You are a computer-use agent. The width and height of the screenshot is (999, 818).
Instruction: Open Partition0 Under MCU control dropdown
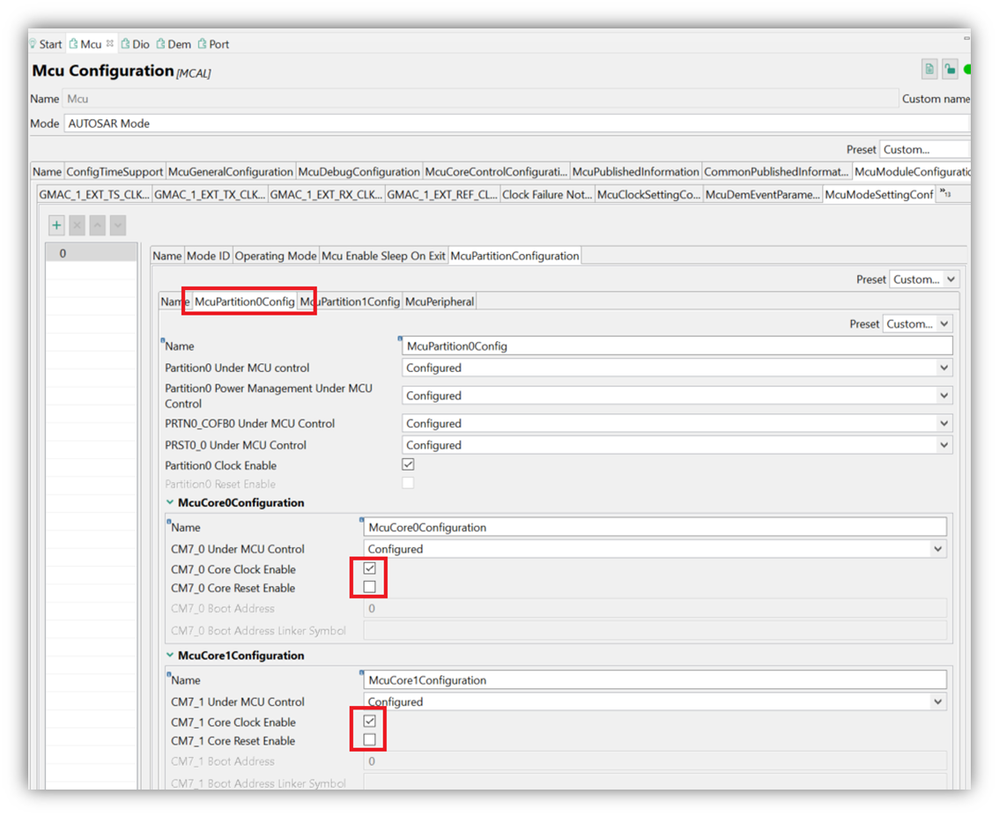point(677,368)
